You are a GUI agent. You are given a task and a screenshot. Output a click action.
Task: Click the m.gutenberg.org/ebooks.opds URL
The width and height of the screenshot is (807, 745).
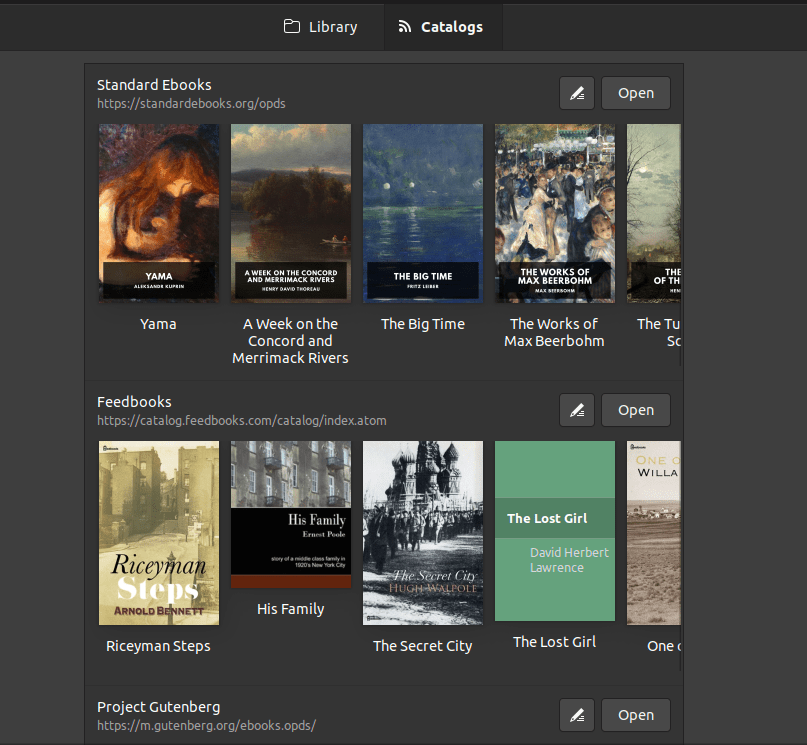206,725
